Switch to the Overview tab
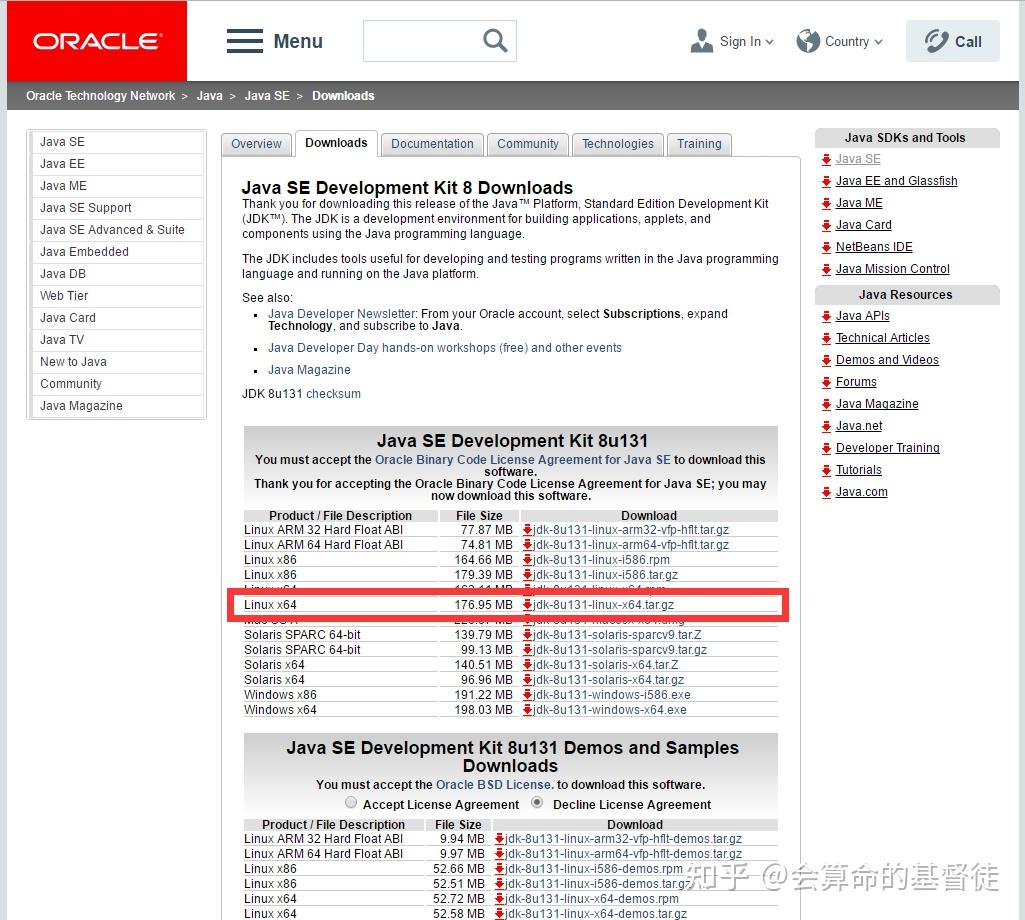The height and width of the screenshot is (920, 1025). 256,144
